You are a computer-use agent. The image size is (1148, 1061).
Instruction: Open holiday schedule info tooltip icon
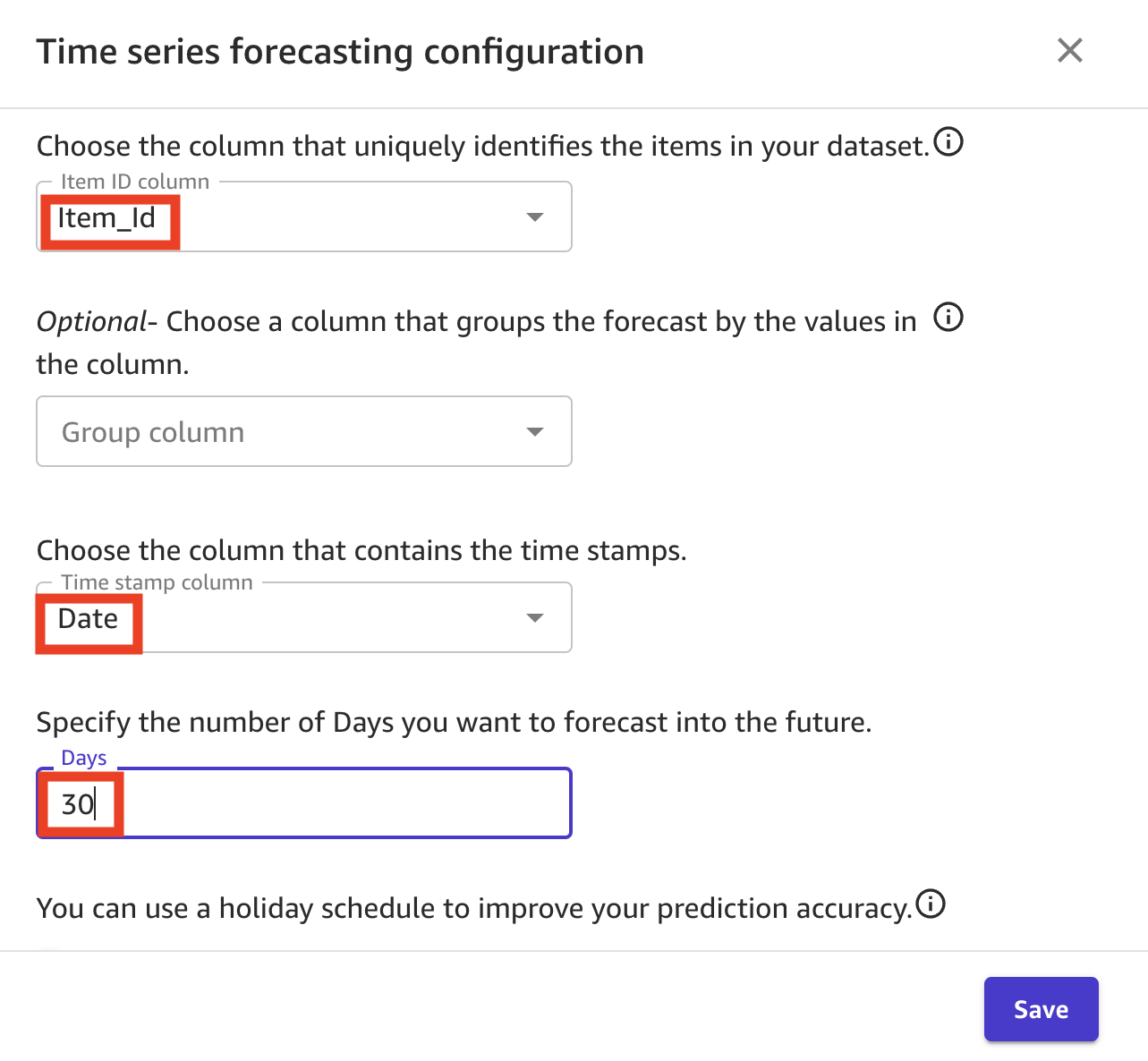tap(931, 904)
